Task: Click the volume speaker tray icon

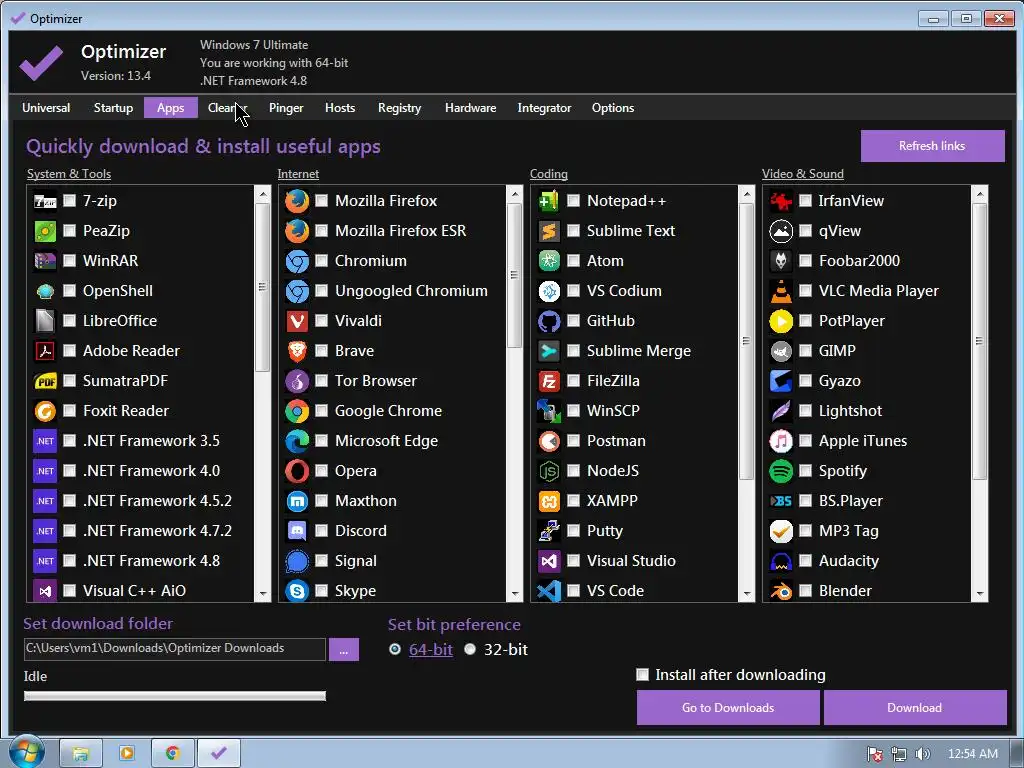Action: 923,754
